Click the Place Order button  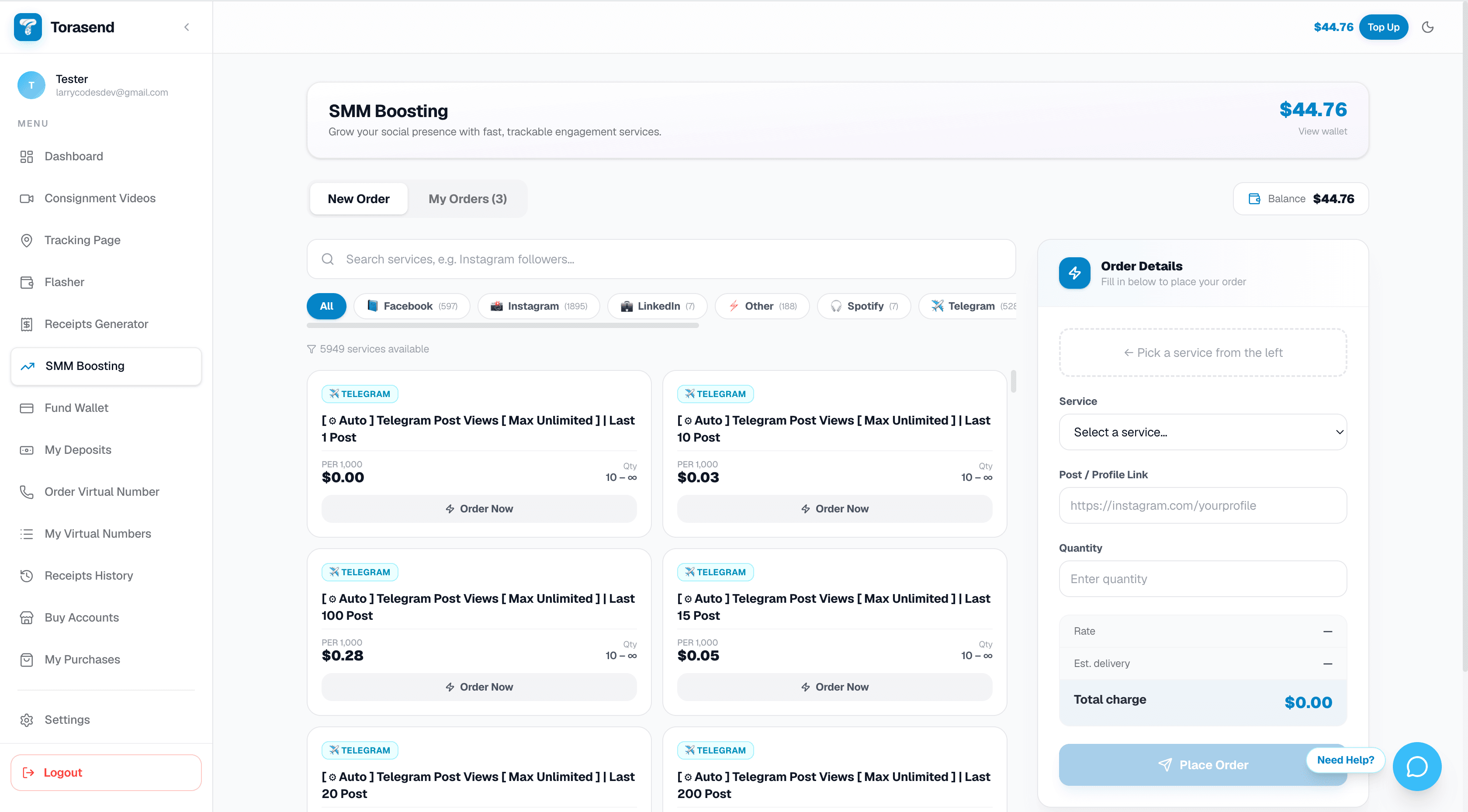coord(1203,765)
